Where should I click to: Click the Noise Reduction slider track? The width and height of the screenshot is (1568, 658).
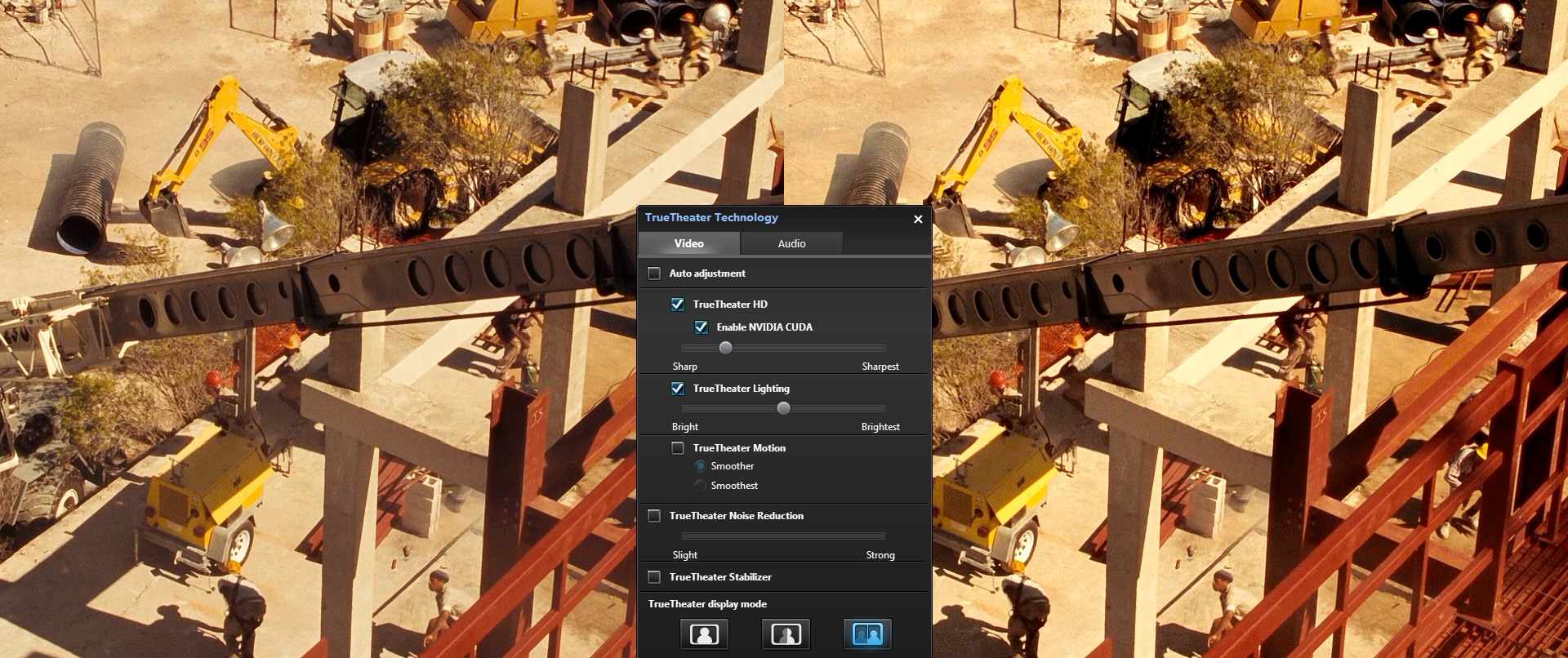pos(783,536)
